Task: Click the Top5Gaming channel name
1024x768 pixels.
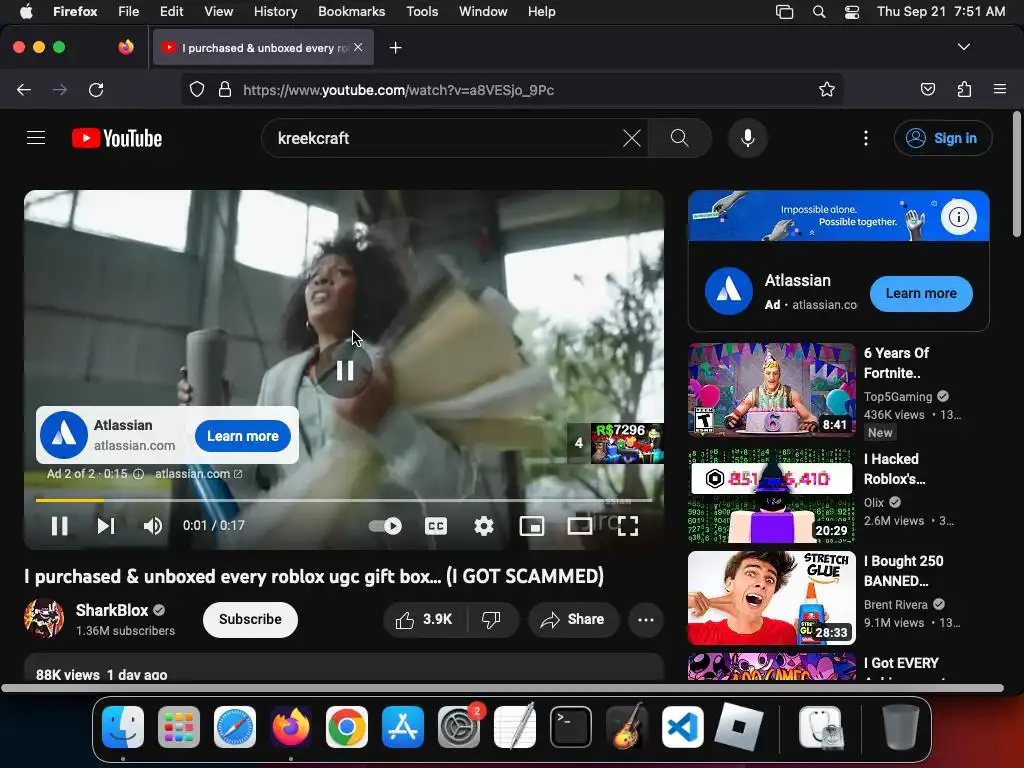Action: [898, 396]
